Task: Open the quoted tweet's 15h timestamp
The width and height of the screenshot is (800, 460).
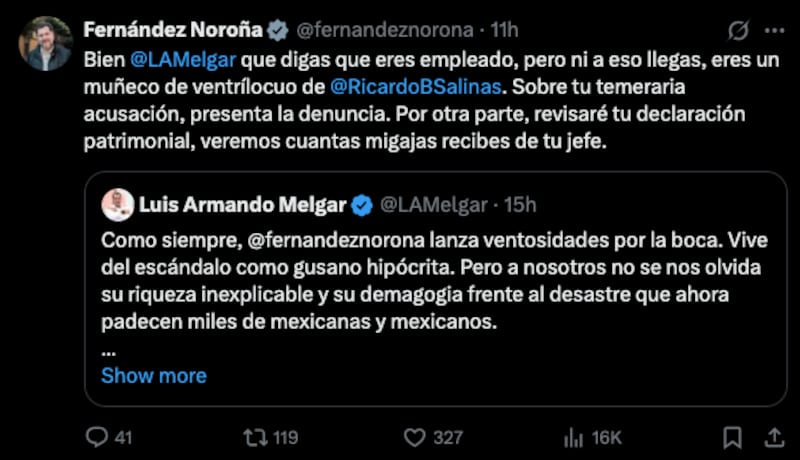Action: coord(519,205)
